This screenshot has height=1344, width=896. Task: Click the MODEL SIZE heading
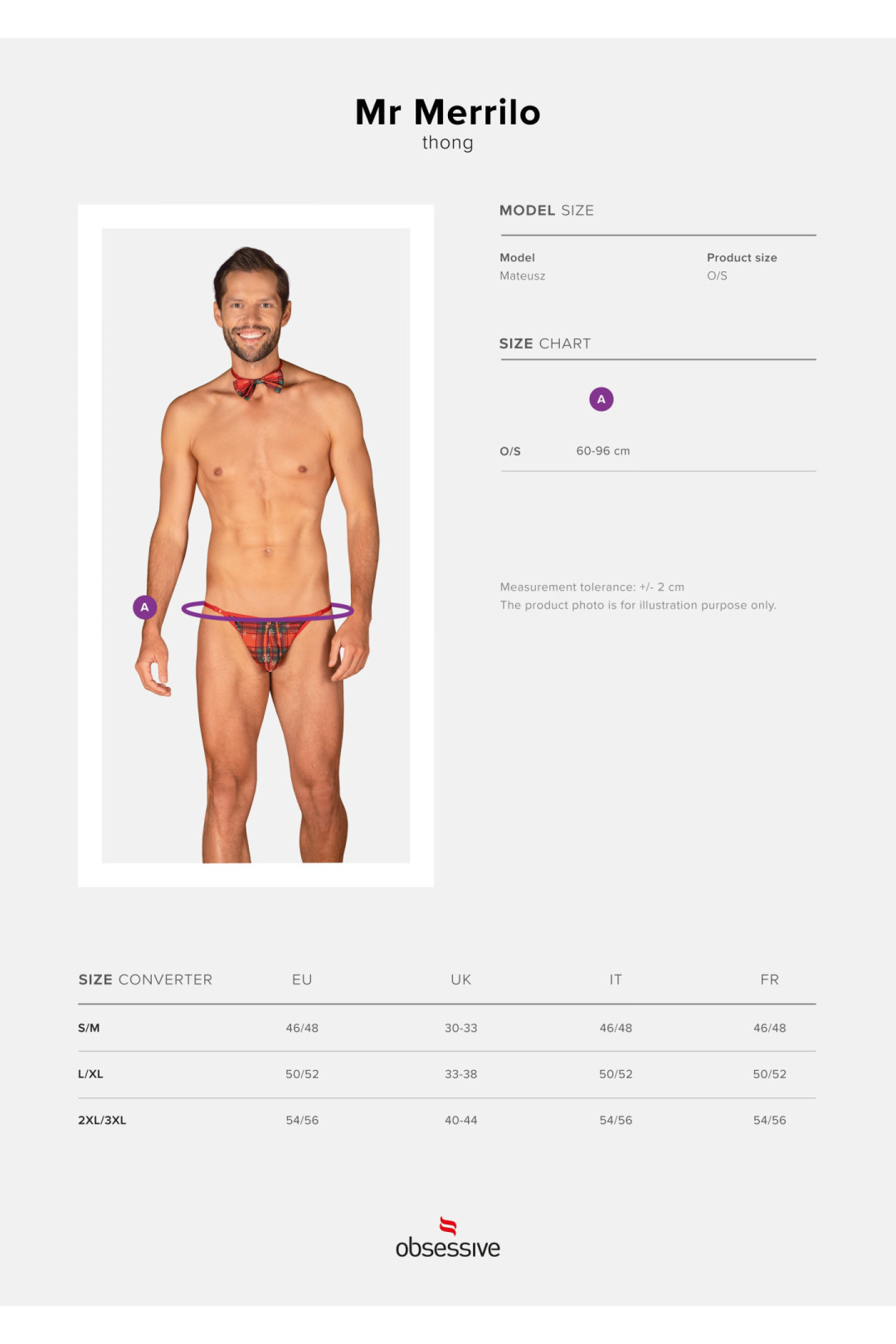point(547,211)
